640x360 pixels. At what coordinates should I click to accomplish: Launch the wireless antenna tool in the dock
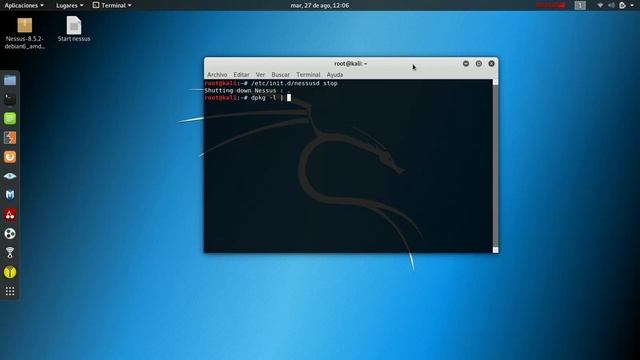pyautogui.click(x=10, y=253)
